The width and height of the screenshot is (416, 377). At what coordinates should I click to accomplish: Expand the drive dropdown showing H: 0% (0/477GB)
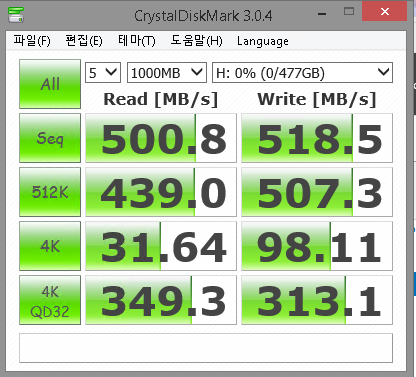(x=302, y=73)
